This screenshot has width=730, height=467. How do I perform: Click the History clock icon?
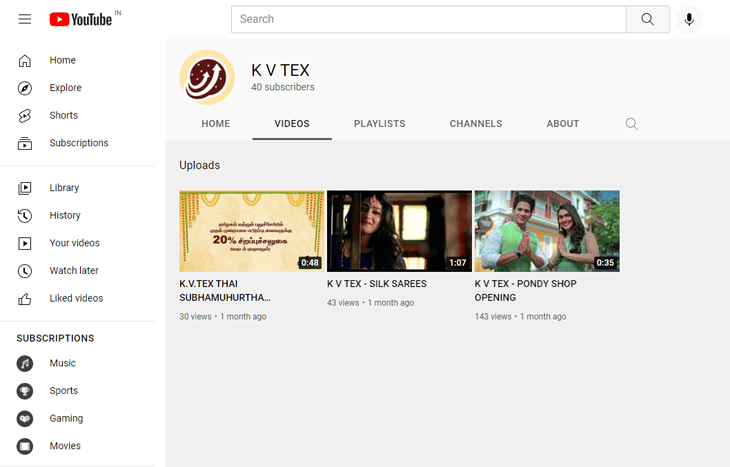pos(25,216)
